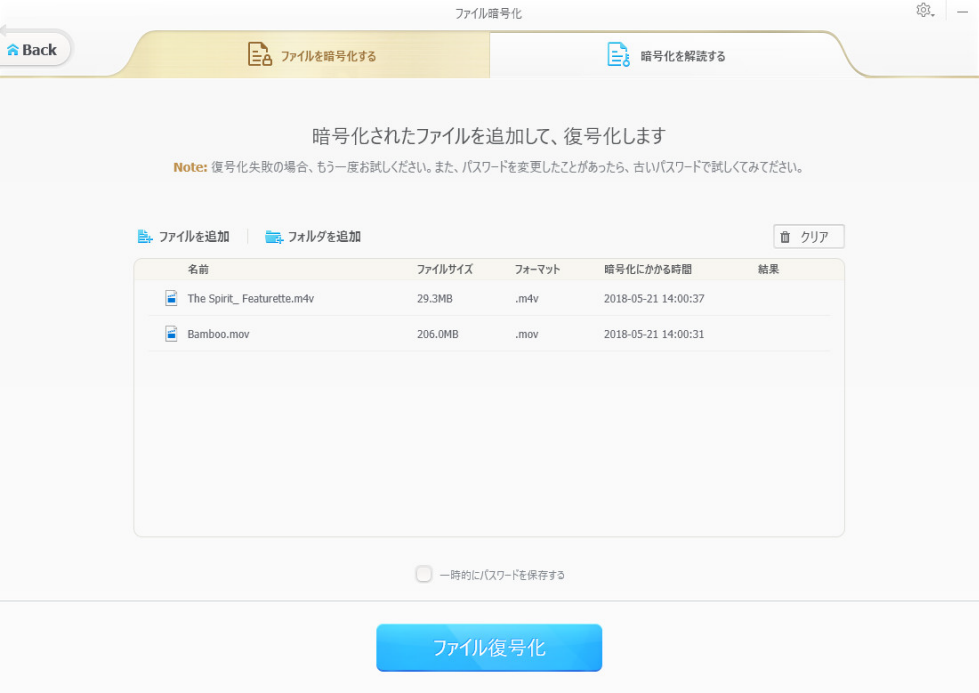This screenshot has height=693, width=979.
Task: Select The Spirit_ Featurette.m4v file name
Action: click(250, 298)
